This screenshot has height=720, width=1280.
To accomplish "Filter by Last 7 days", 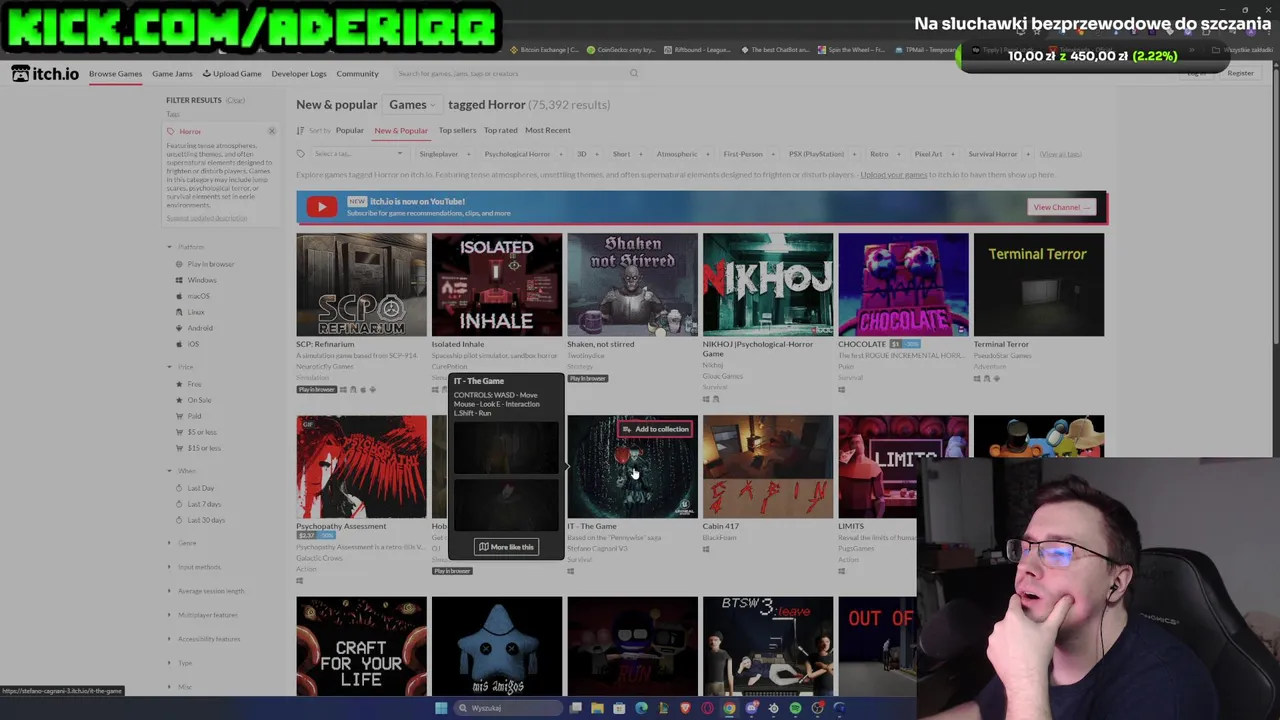I will pos(198,504).
